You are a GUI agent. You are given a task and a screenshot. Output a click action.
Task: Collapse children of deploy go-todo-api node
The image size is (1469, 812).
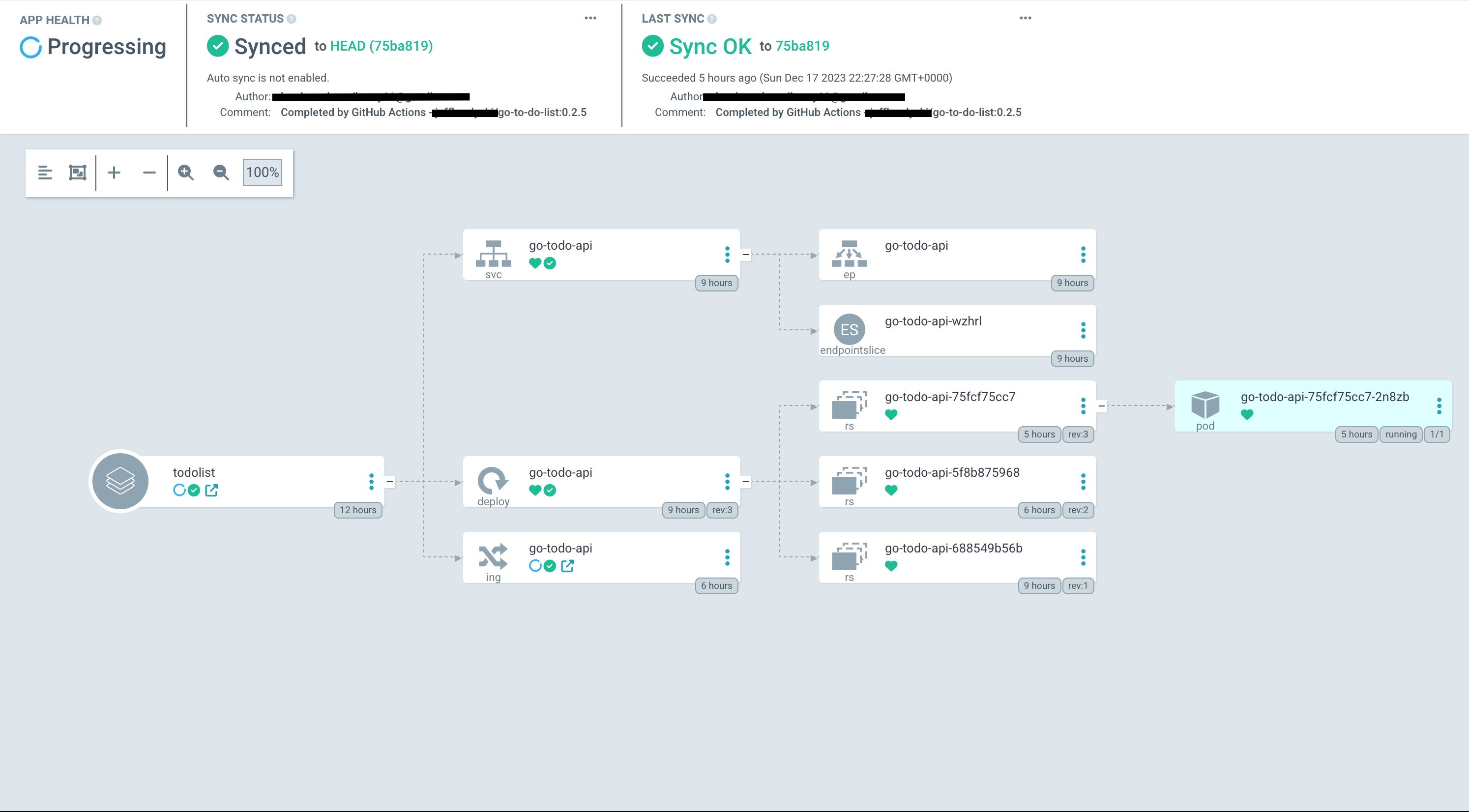point(745,482)
